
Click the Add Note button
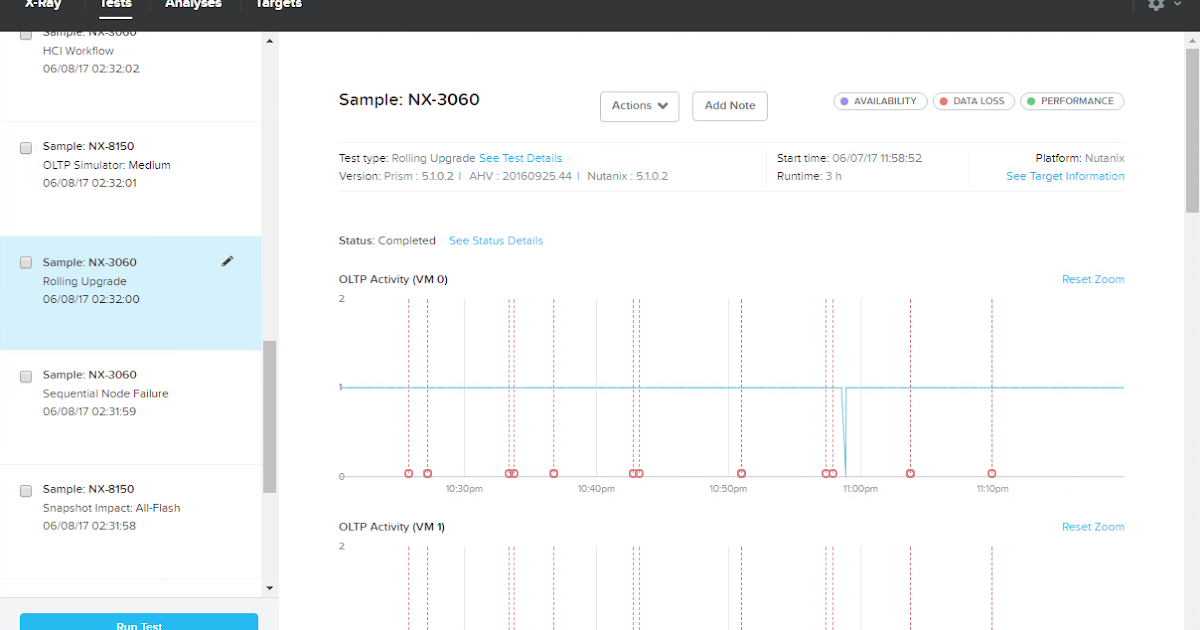click(729, 106)
